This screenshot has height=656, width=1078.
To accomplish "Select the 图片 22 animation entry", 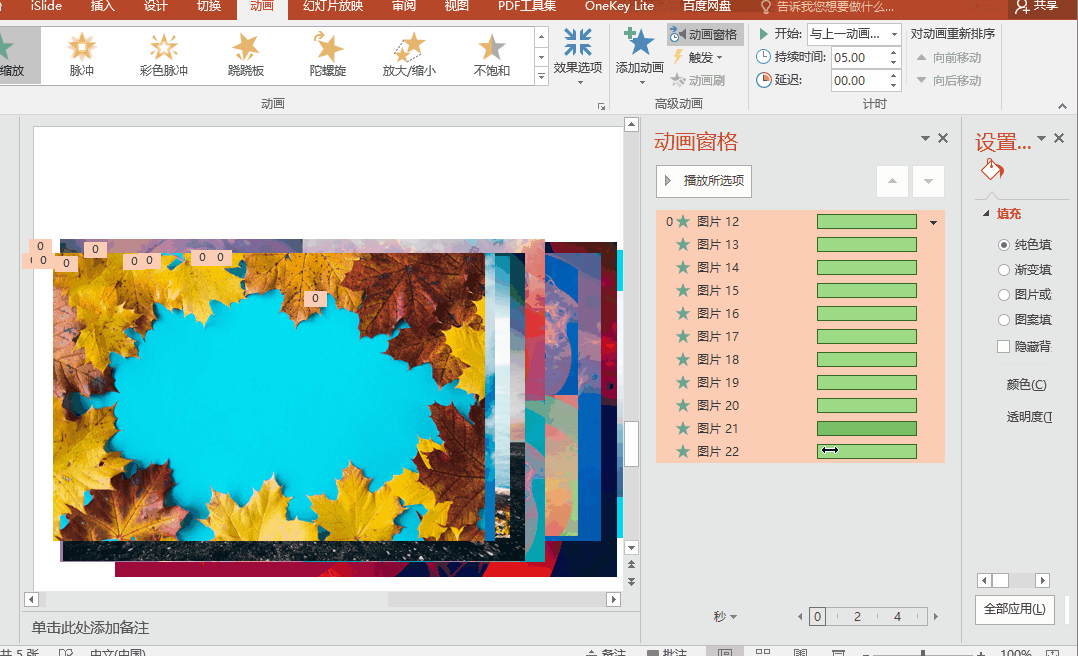I will tap(800, 451).
